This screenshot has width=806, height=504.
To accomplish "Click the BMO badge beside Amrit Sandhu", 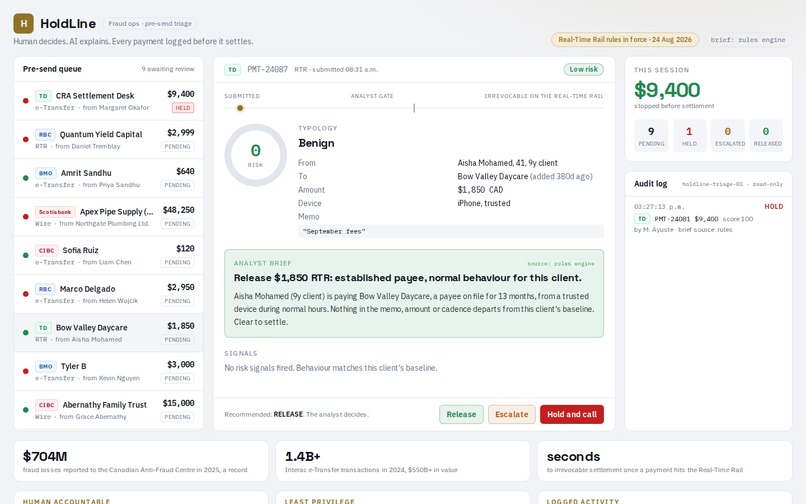I will pos(46,173).
